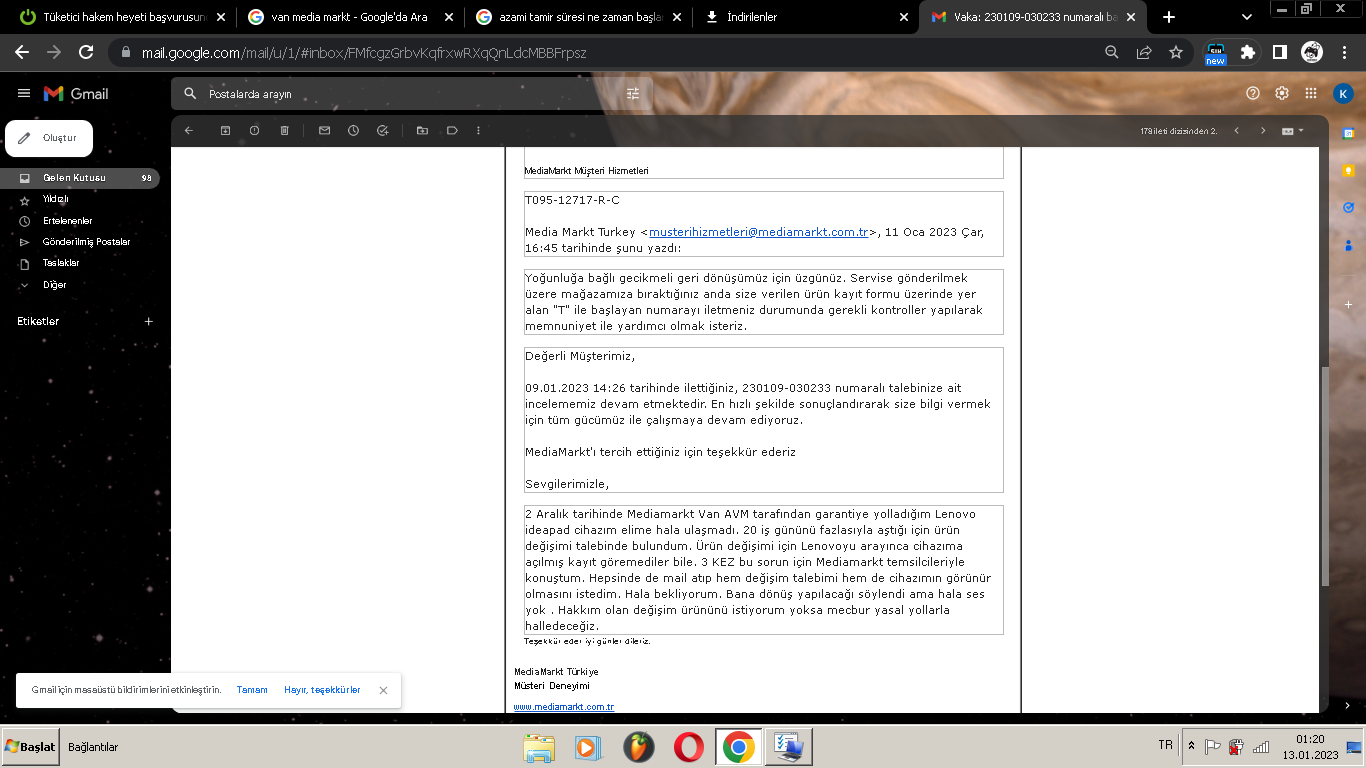1366x768 pixels.
Task: Open Google Tasks in the side panel
Action: (1348, 207)
